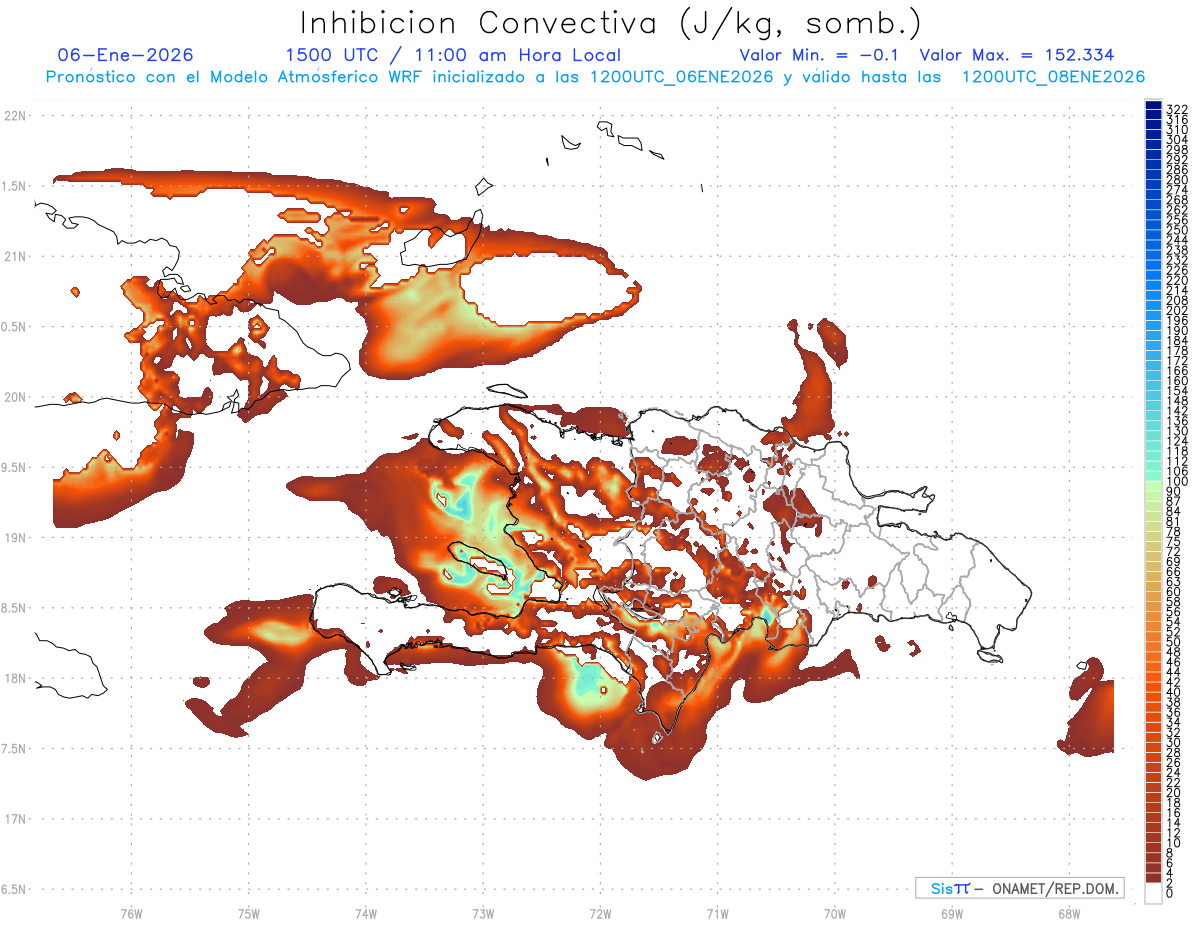
Task: Click the "Valor Max. = 152.334" readout
Action: 1017,55
